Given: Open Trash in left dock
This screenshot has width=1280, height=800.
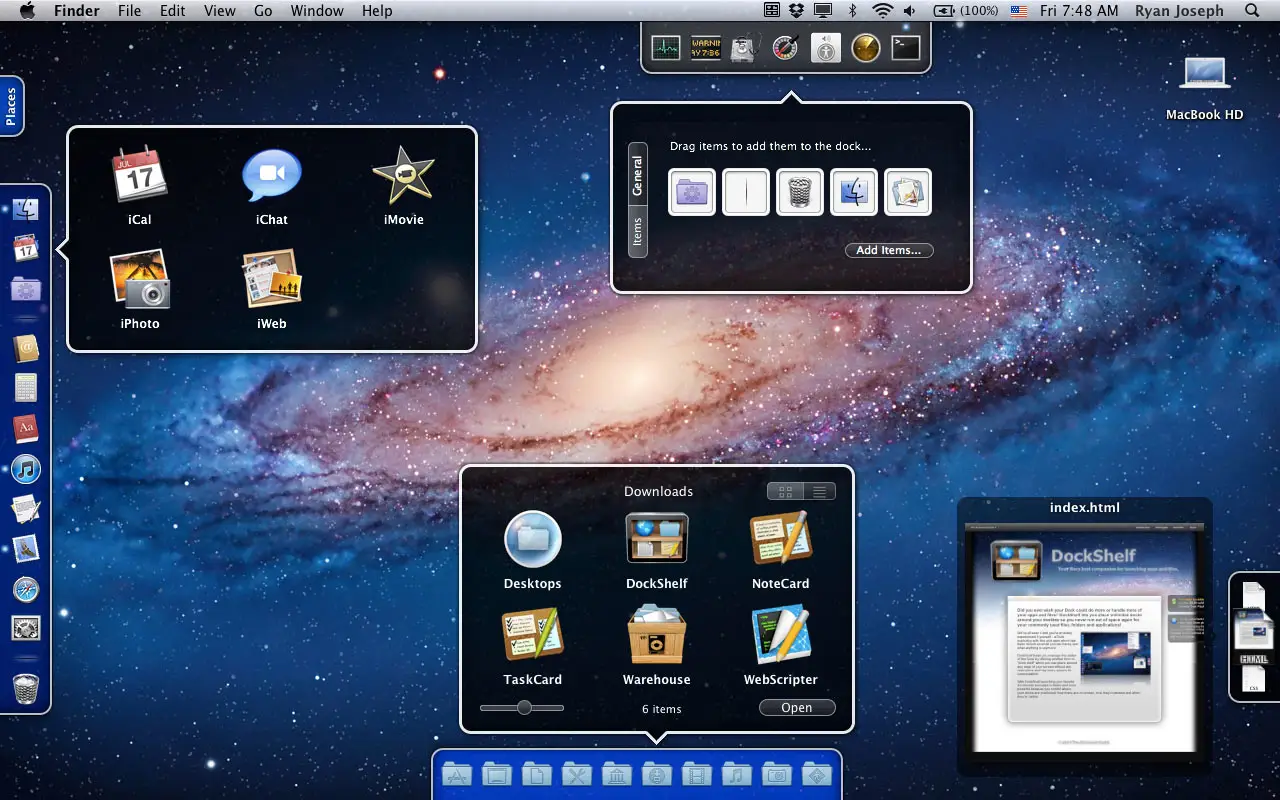Looking at the screenshot, I should tap(26, 688).
